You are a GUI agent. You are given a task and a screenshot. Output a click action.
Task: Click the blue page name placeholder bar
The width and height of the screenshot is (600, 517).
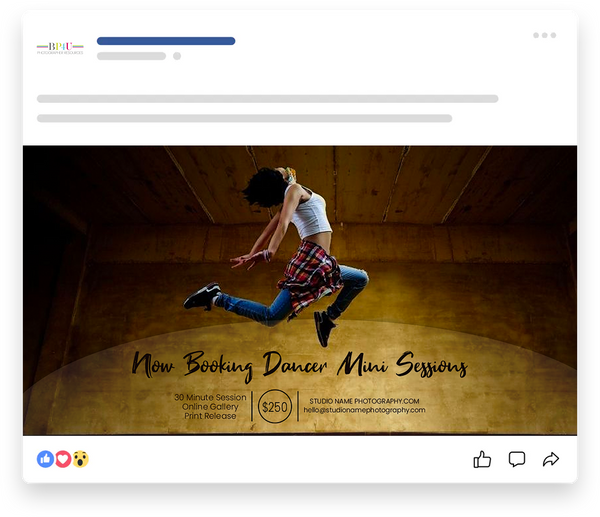coord(166,41)
